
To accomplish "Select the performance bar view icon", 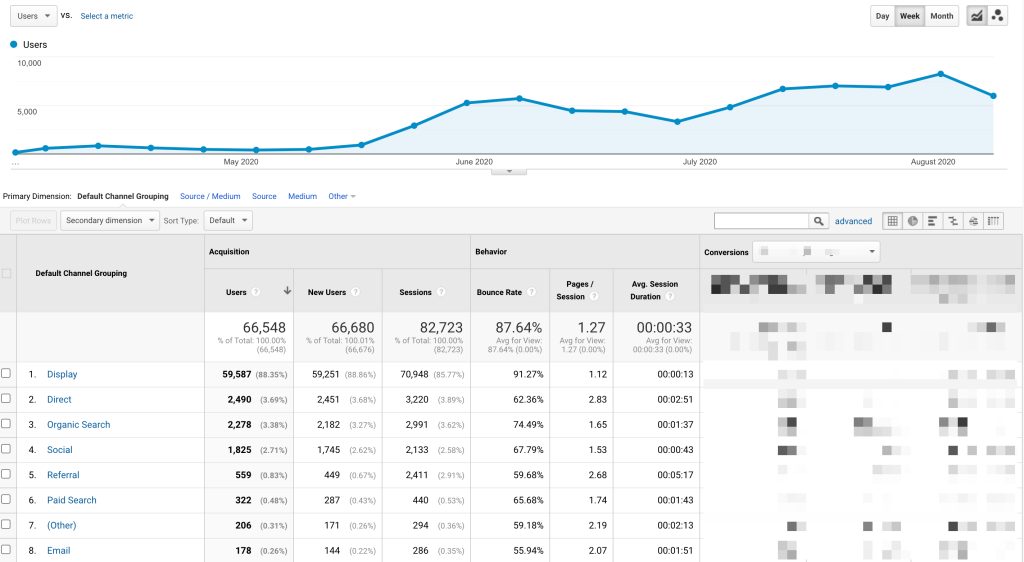I will 933,221.
